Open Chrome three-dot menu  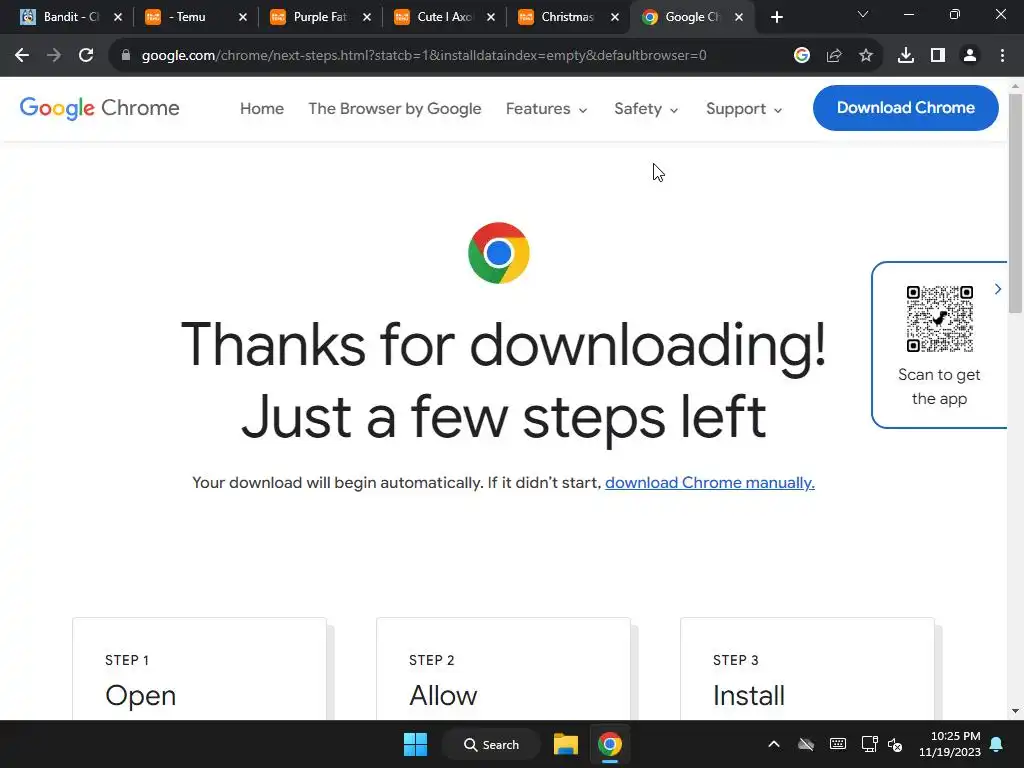[1002, 56]
